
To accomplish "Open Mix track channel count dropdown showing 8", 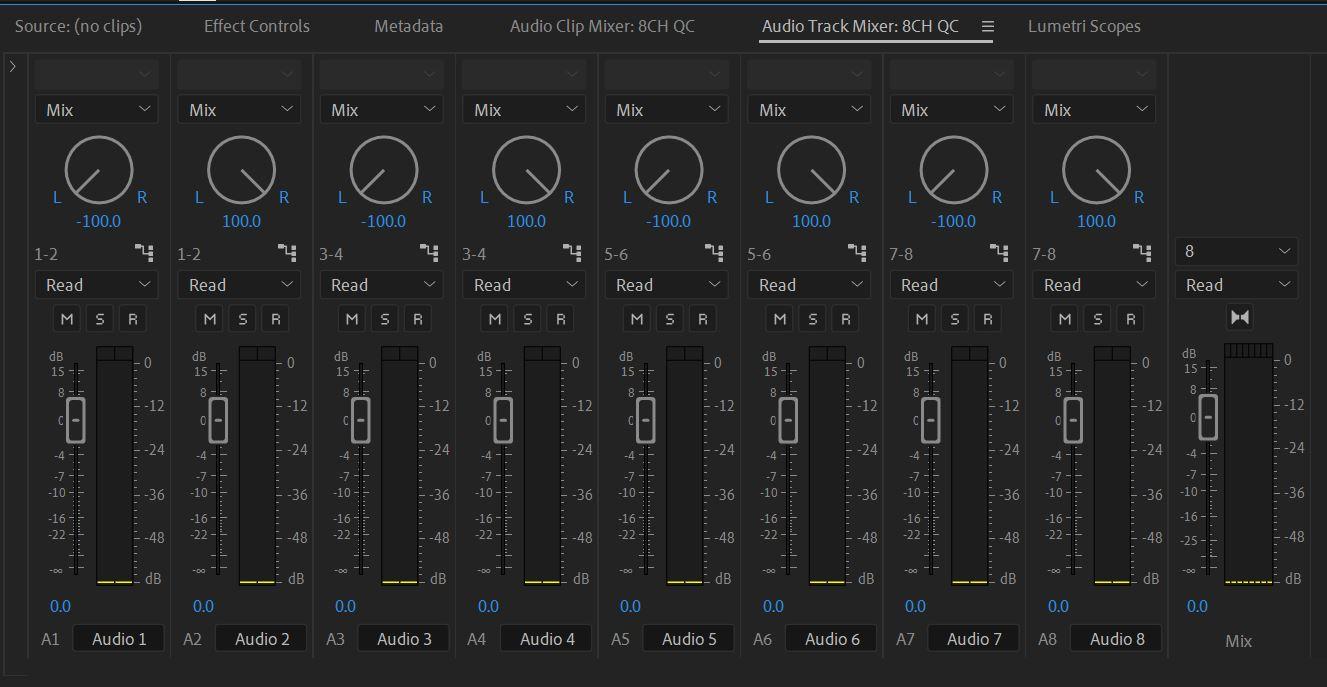I will point(1237,252).
